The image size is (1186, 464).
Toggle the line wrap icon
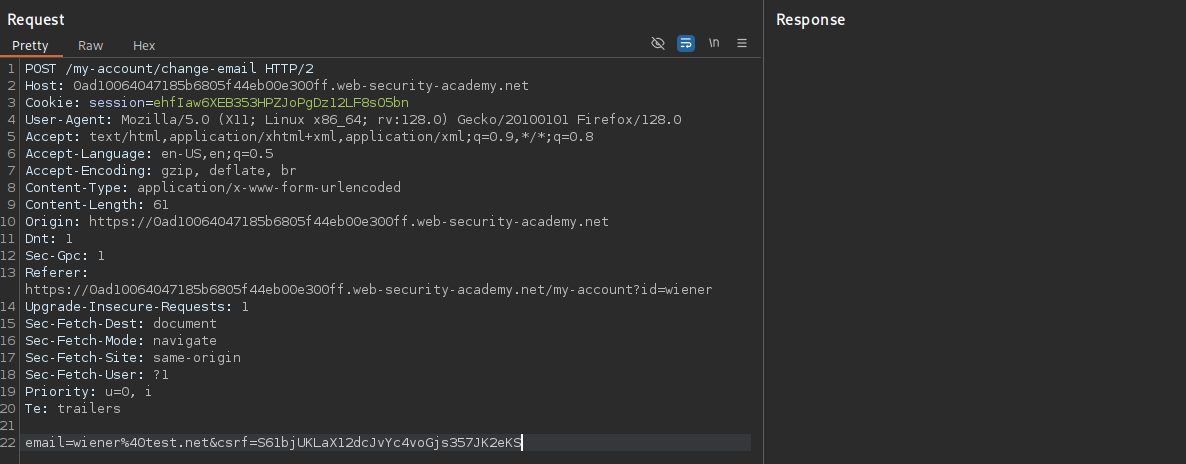click(686, 44)
